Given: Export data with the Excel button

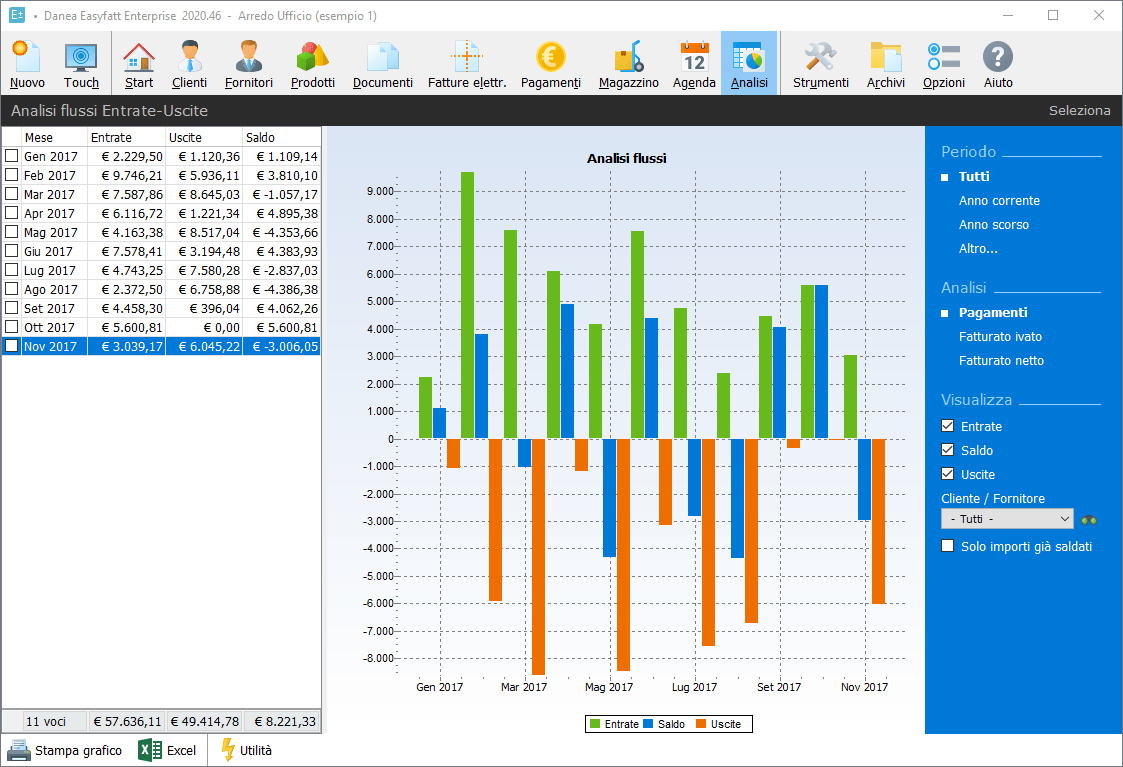Looking at the screenshot, I should [x=167, y=750].
